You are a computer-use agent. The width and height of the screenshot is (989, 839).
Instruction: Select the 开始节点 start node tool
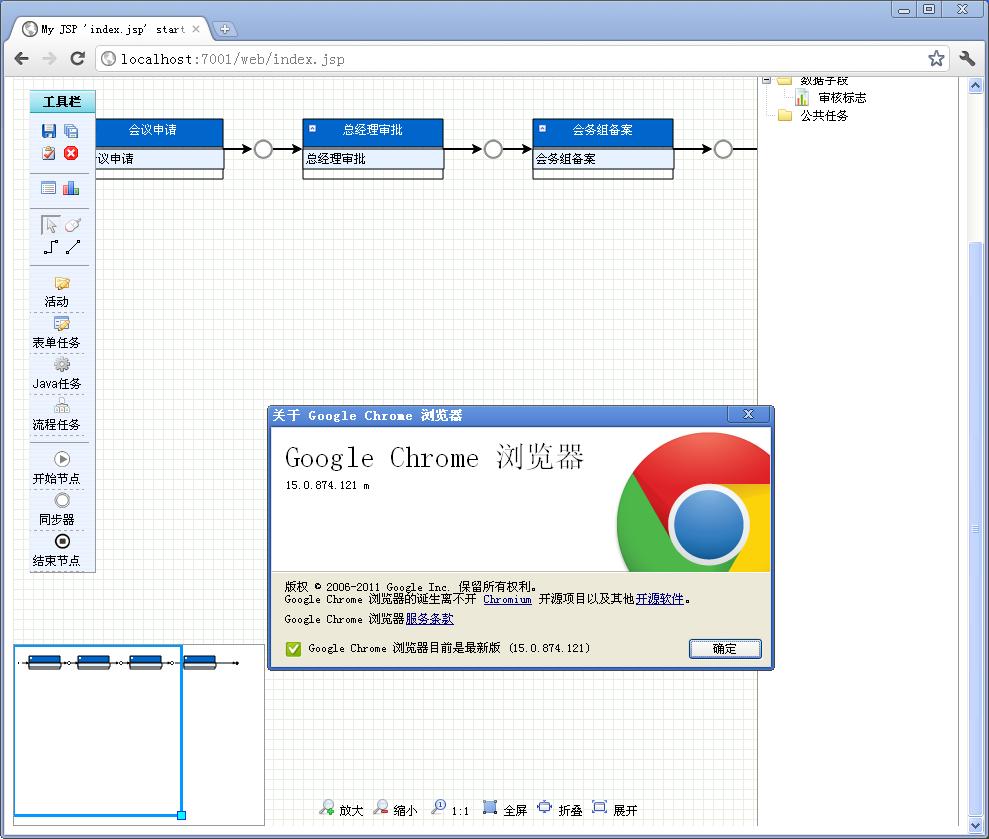pos(57,468)
